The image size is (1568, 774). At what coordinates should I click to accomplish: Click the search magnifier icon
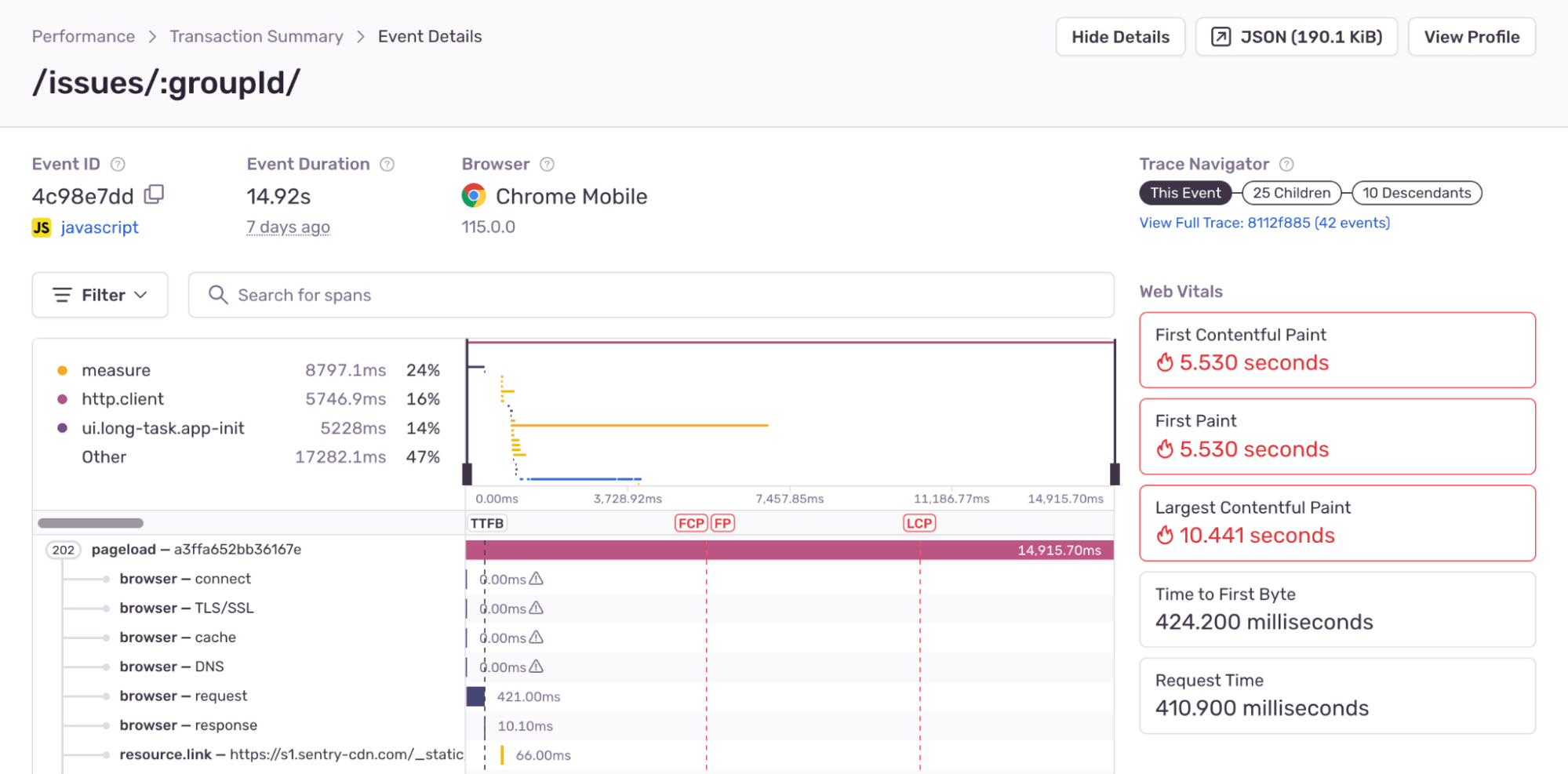218,295
